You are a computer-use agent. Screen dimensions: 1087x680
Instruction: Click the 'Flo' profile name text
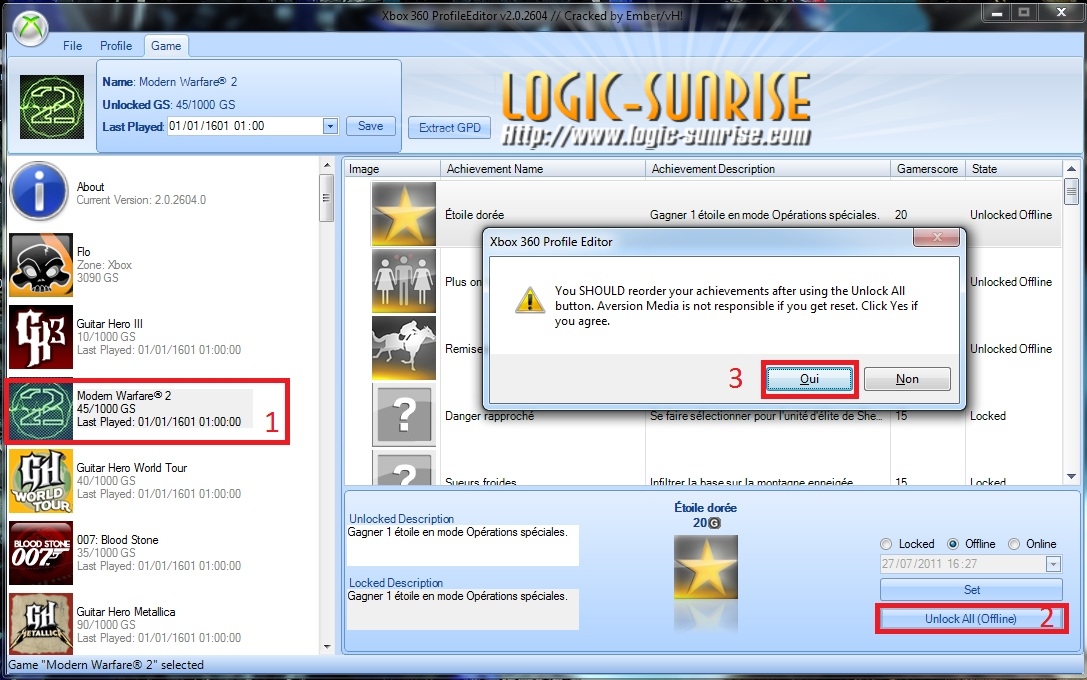pos(84,252)
